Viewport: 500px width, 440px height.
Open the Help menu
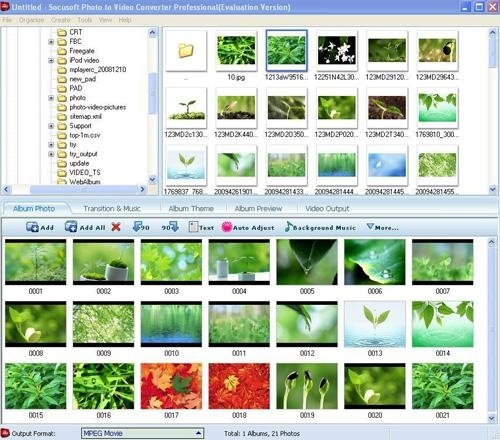[125, 20]
